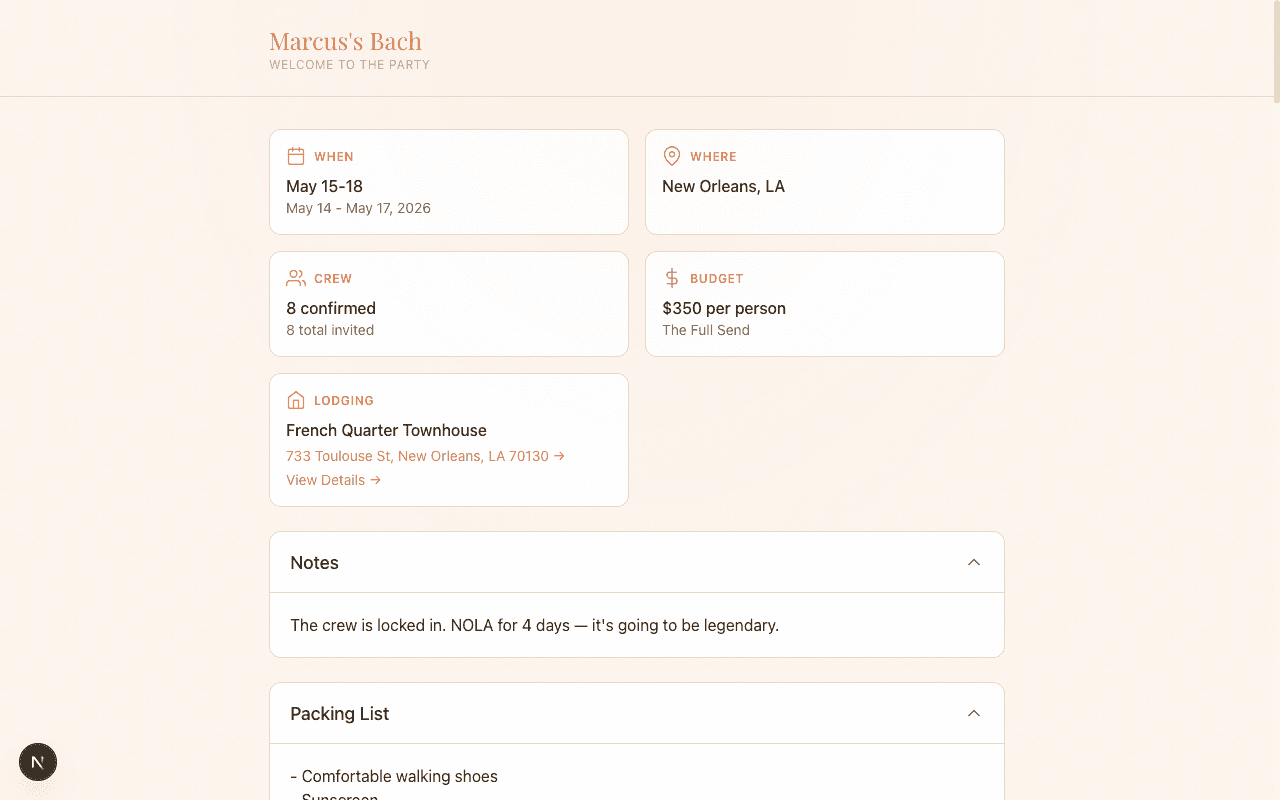Viewport: 1280px width, 800px height.
Task: Click the arrow beside View Details
Action: (374, 480)
